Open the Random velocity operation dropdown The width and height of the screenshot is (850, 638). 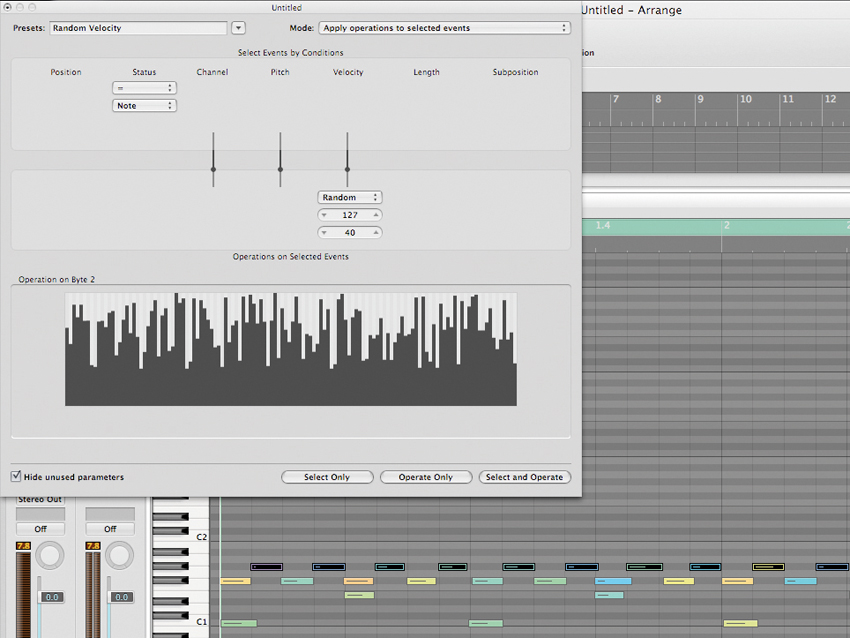[350, 197]
